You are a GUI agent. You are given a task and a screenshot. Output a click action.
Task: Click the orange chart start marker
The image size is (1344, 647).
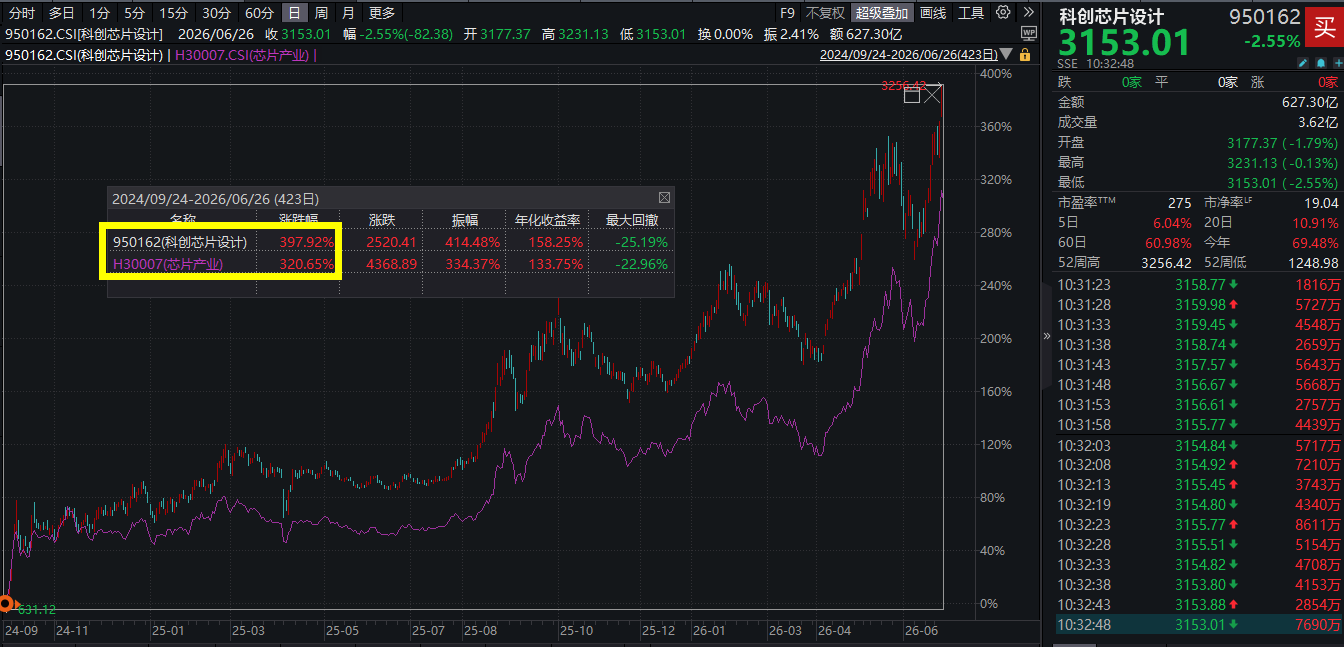pyautogui.click(x=6, y=604)
